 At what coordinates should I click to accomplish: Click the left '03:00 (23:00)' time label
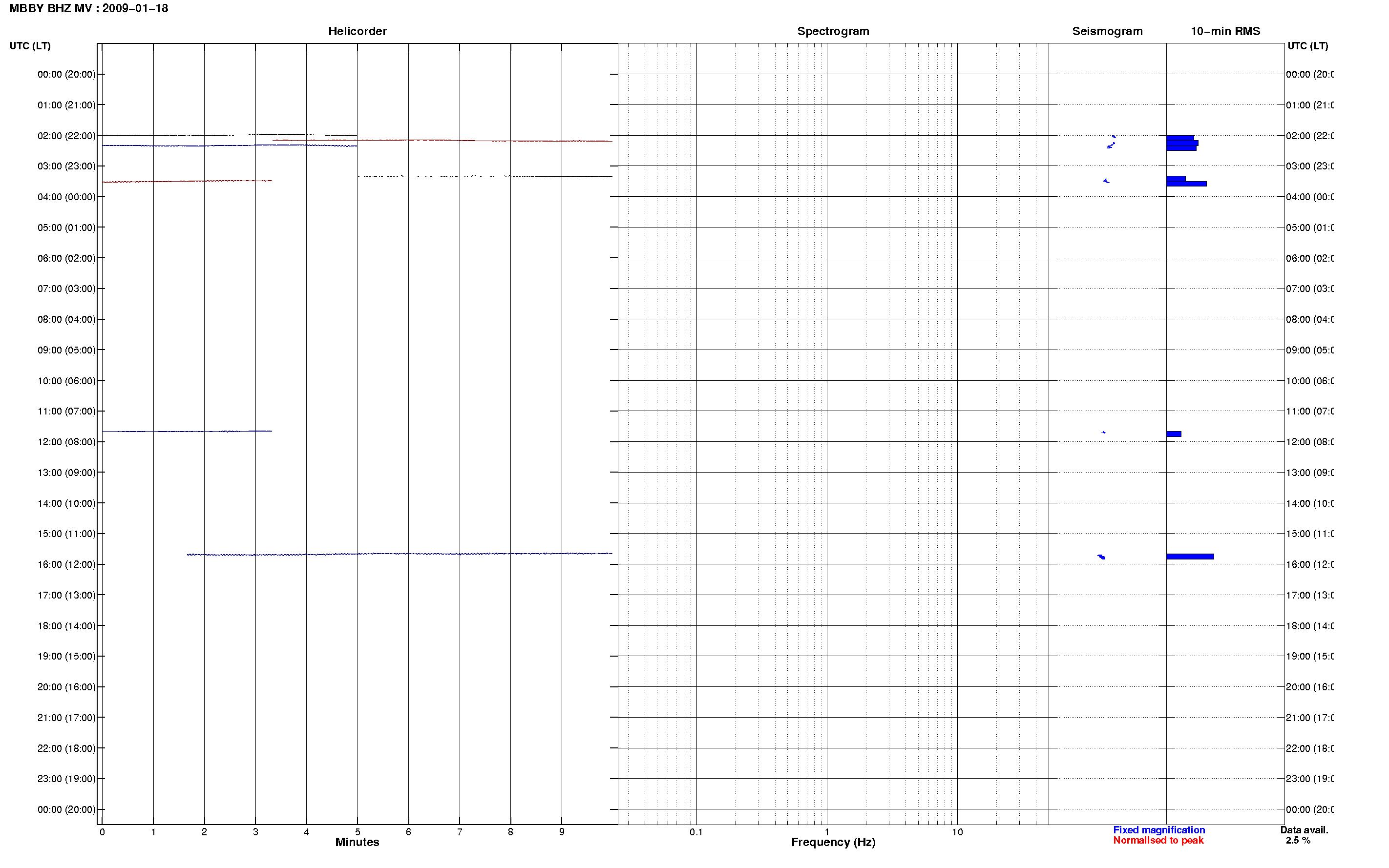click(x=66, y=166)
